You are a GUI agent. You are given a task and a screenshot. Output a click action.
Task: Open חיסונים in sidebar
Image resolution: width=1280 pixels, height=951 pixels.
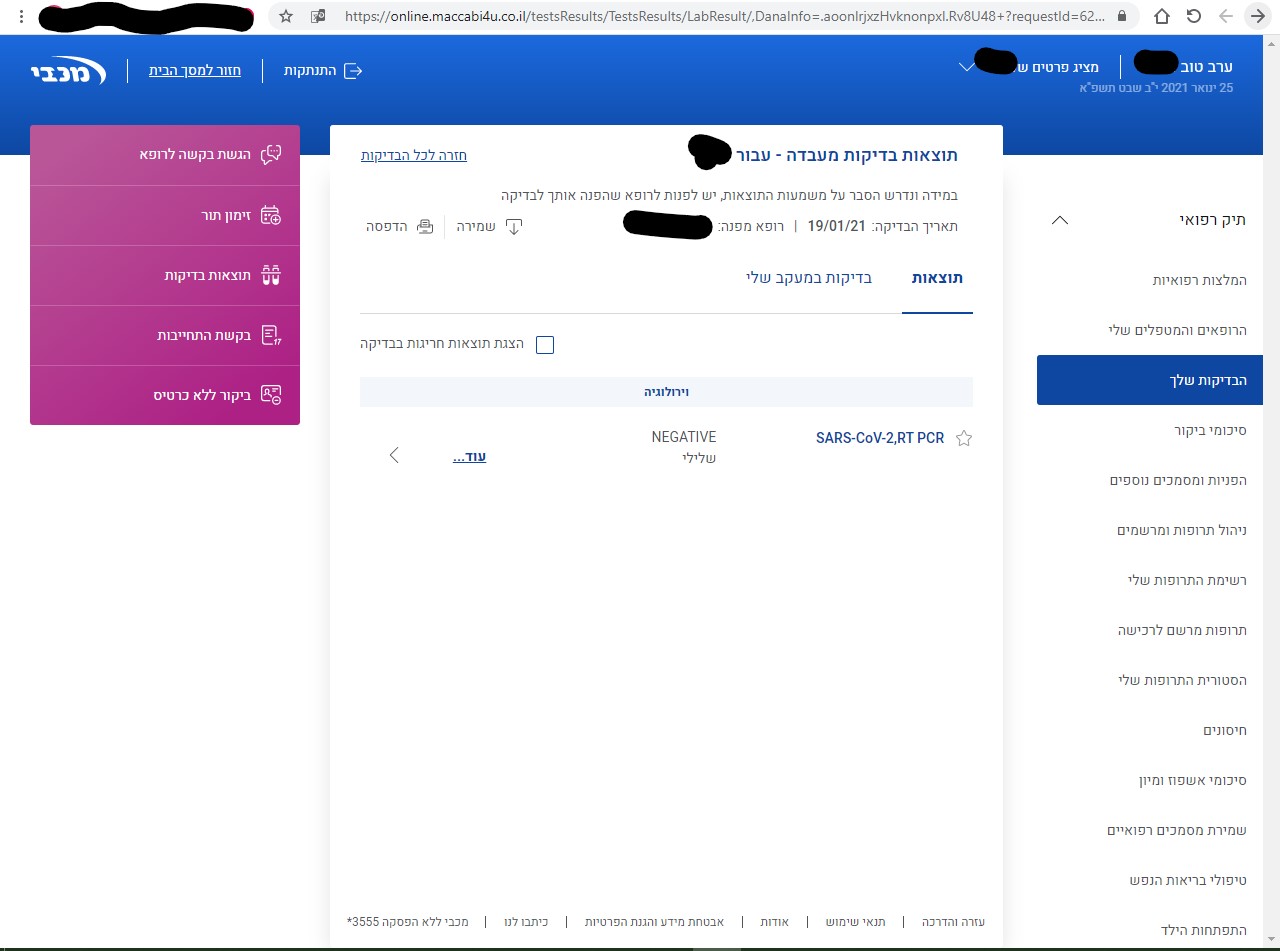[1225, 730]
